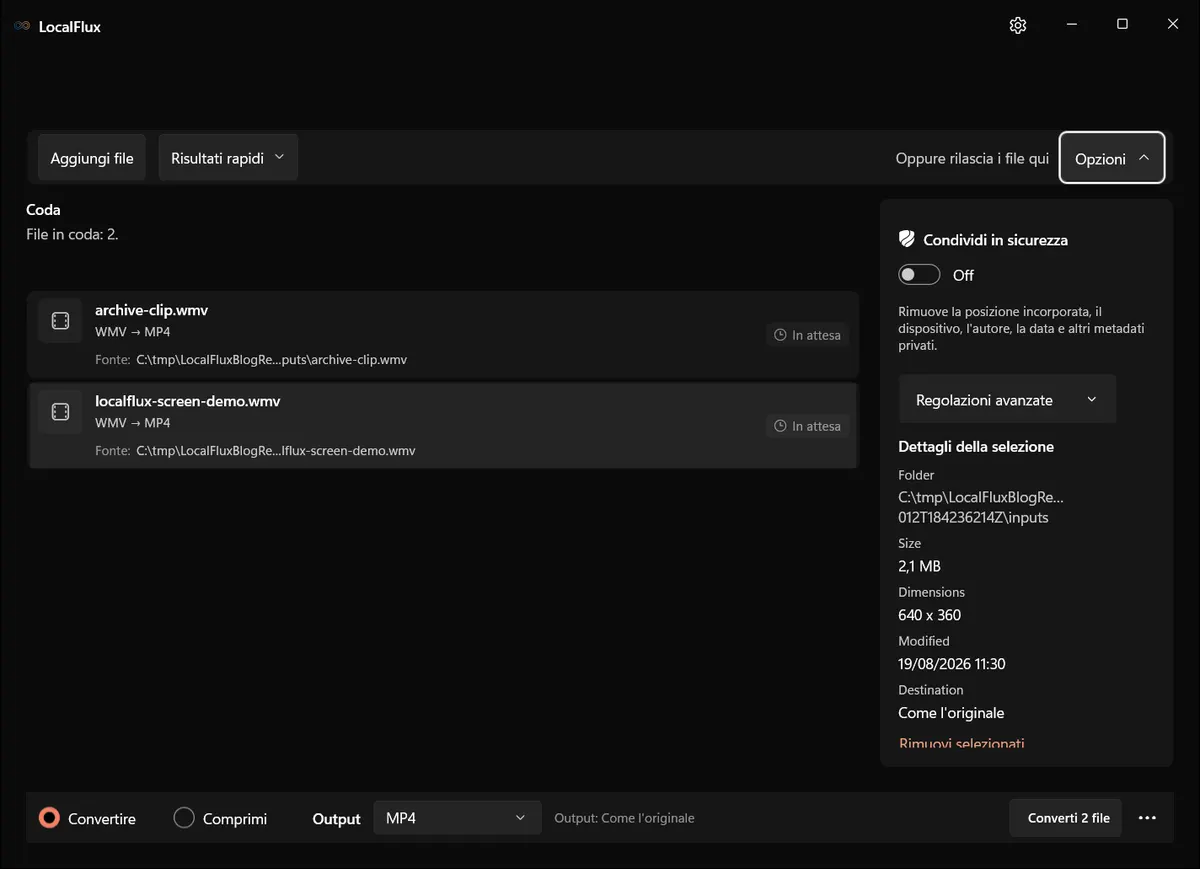This screenshot has width=1200, height=869.
Task: Click the folder path ending 012T184236214Z\inputs
Action: click(x=981, y=507)
